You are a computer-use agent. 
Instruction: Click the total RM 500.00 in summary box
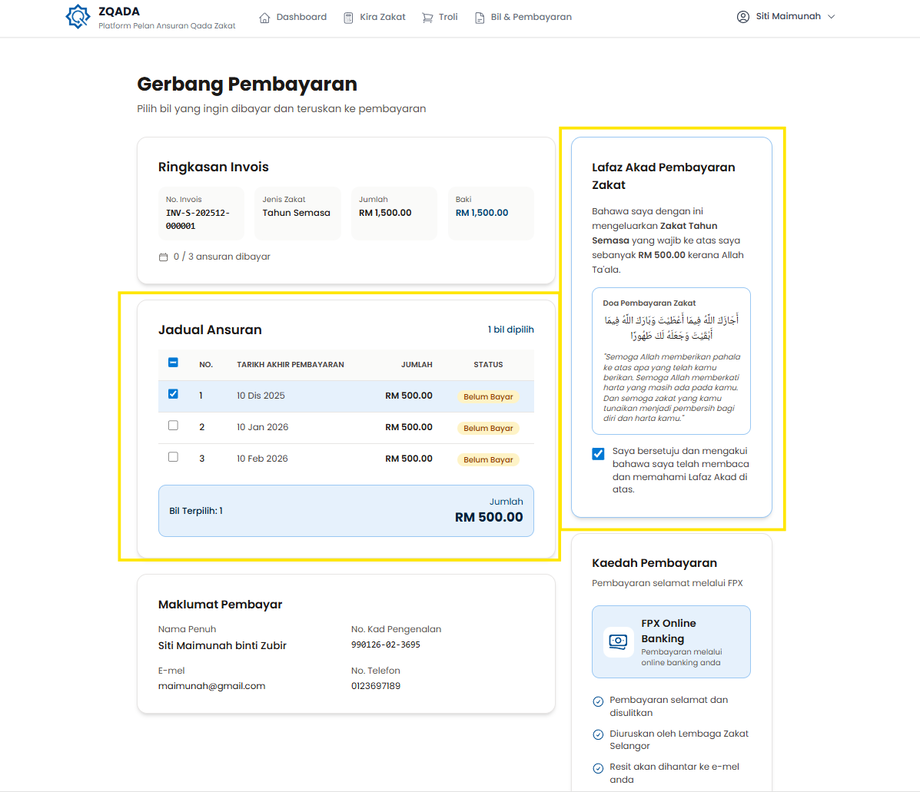click(x=489, y=517)
